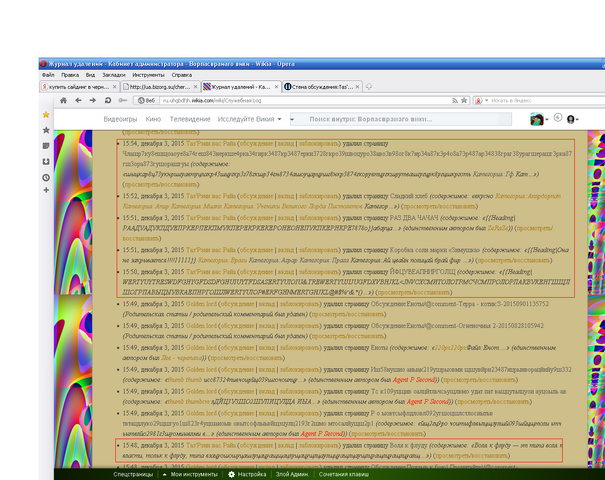This screenshot has height=480, width=605.
Task: Open the Закладки menu
Action: tap(114, 75)
